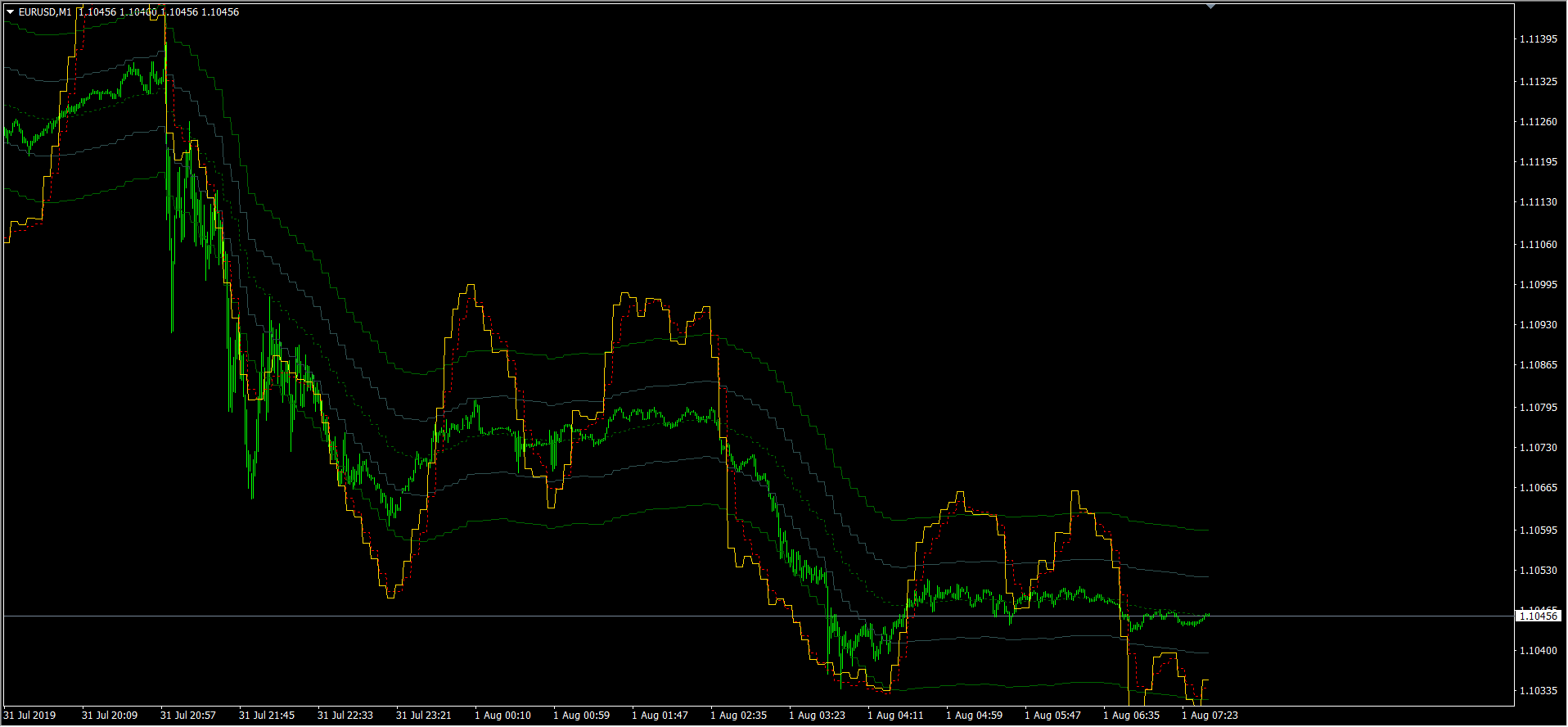Select the 1 Aug 05:47 time axis label
This screenshot has width=1568, height=727.
click(1053, 716)
